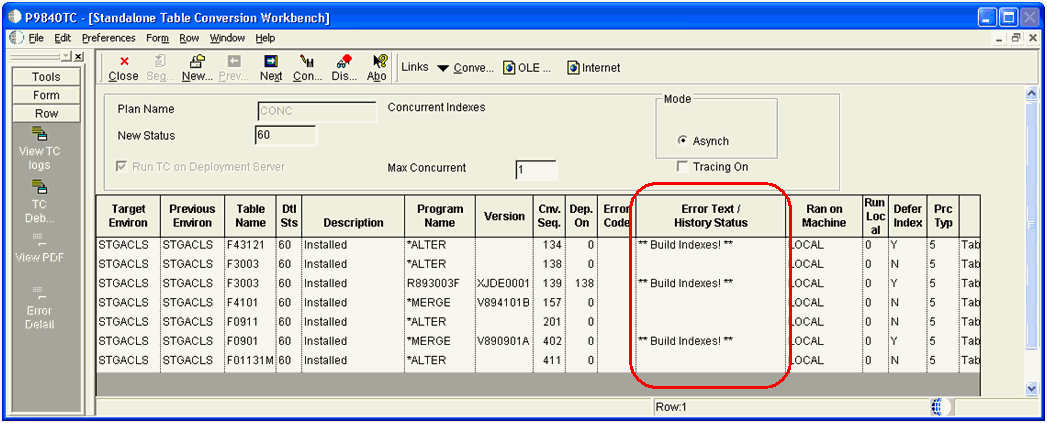Image resolution: width=1047 pixels, height=423 pixels.
Task: Select table name cell F0911
Action: 250,322
